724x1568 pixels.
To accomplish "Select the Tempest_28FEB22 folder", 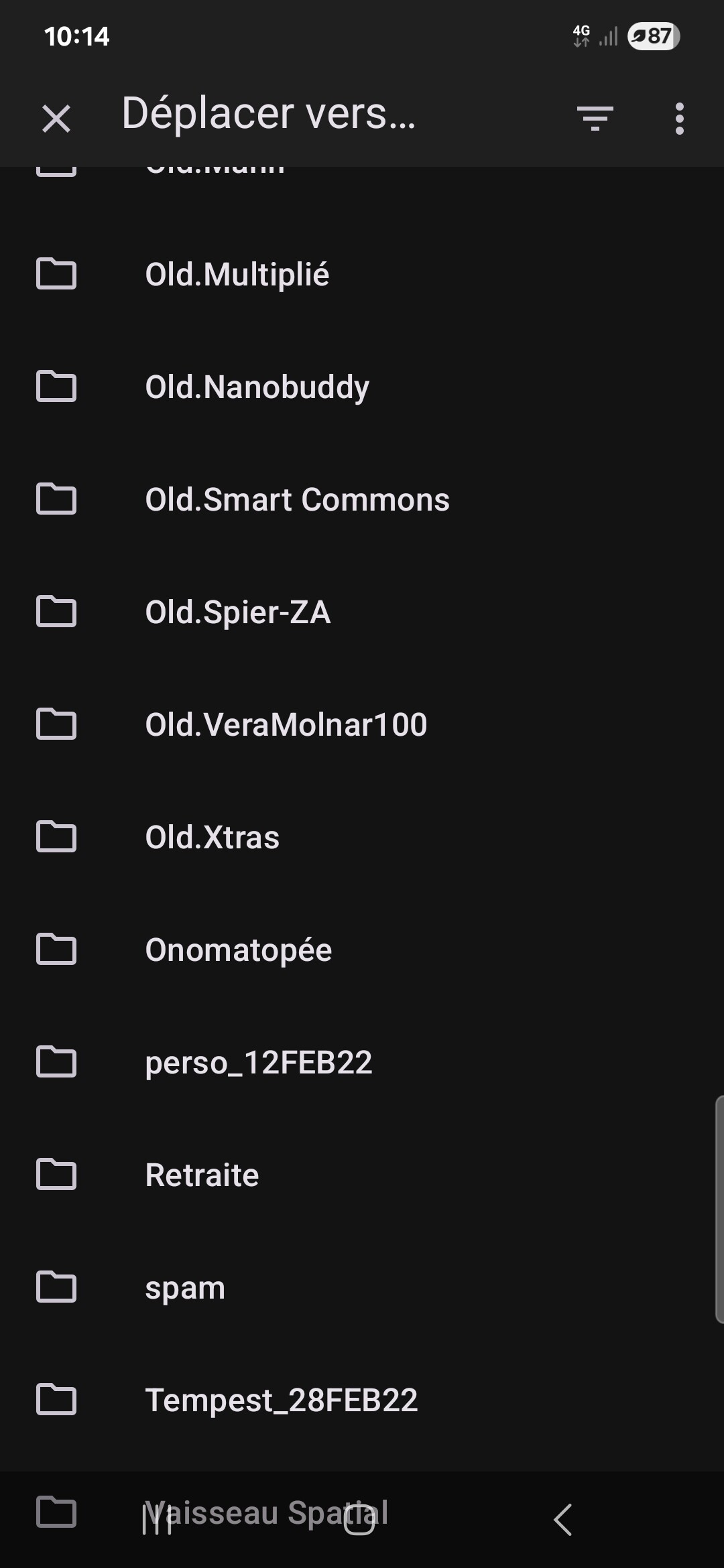I will click(x=282, y=1400).
